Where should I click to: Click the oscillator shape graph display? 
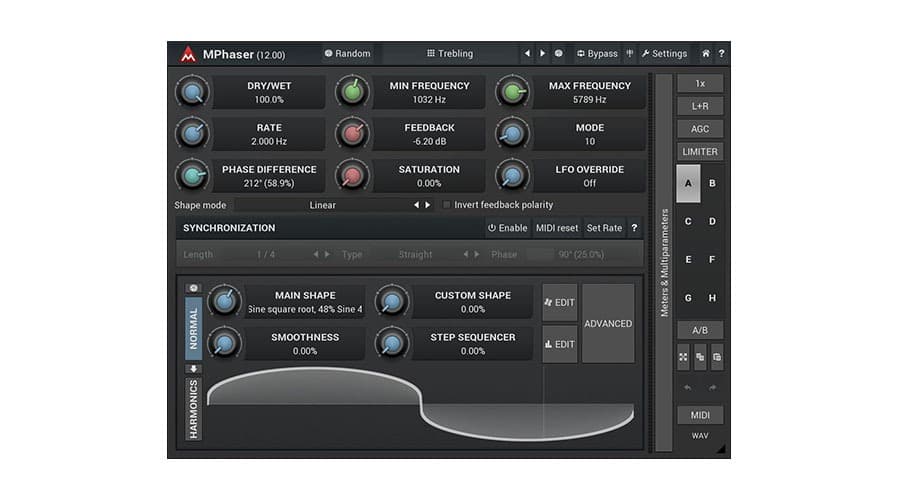click(x=421, y=405)
